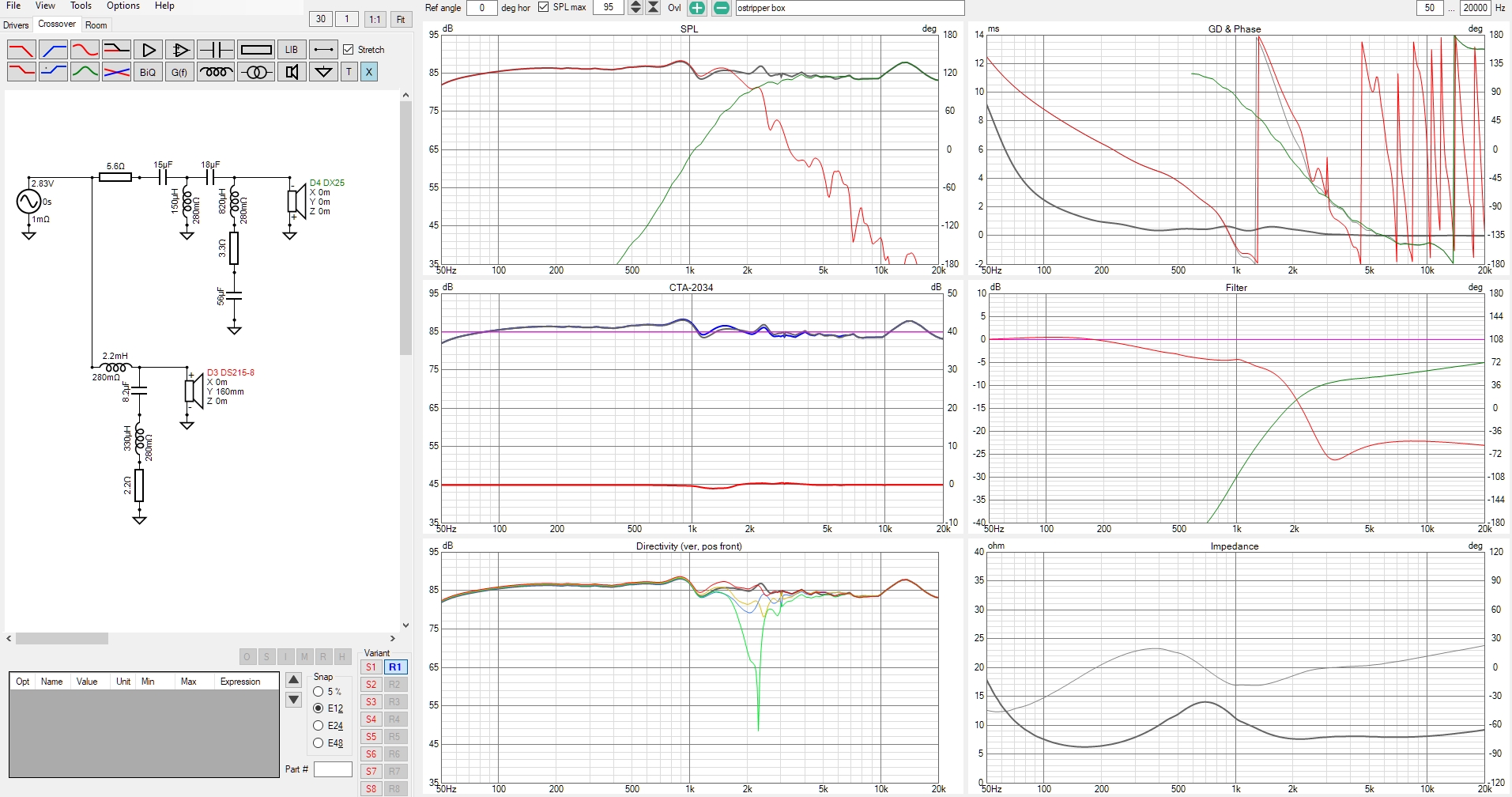
Task: Switch to the Room tab
Action: coord(96,25)
